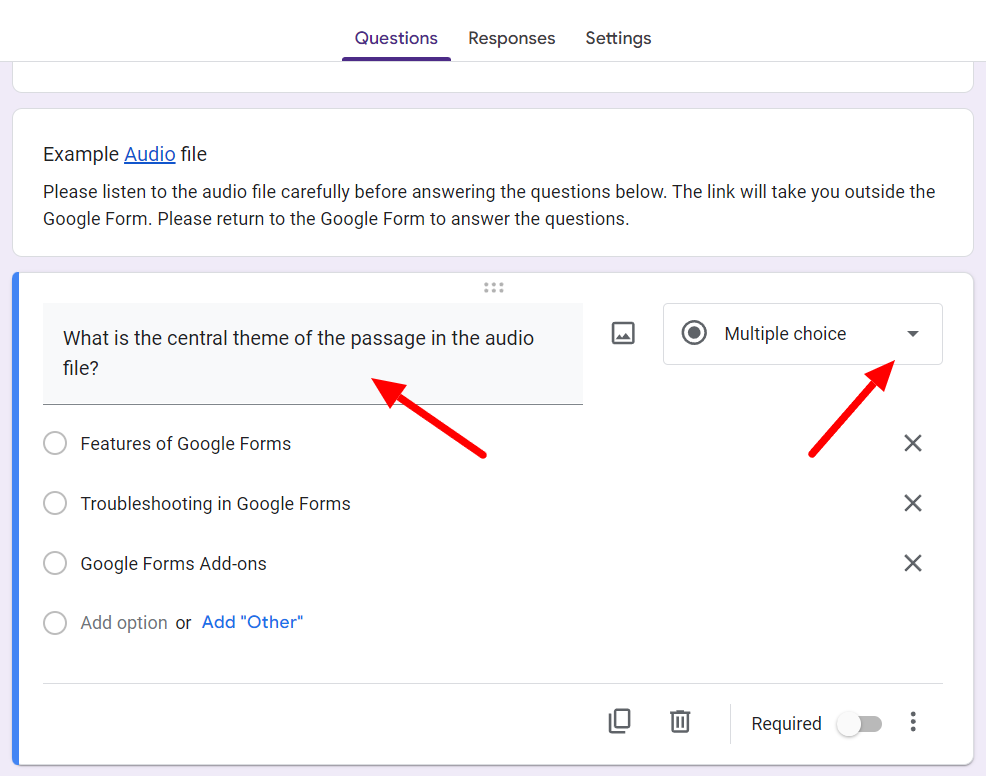Open the Settings tab
This screenshot has width=986, height=776.
pos(618,38)
